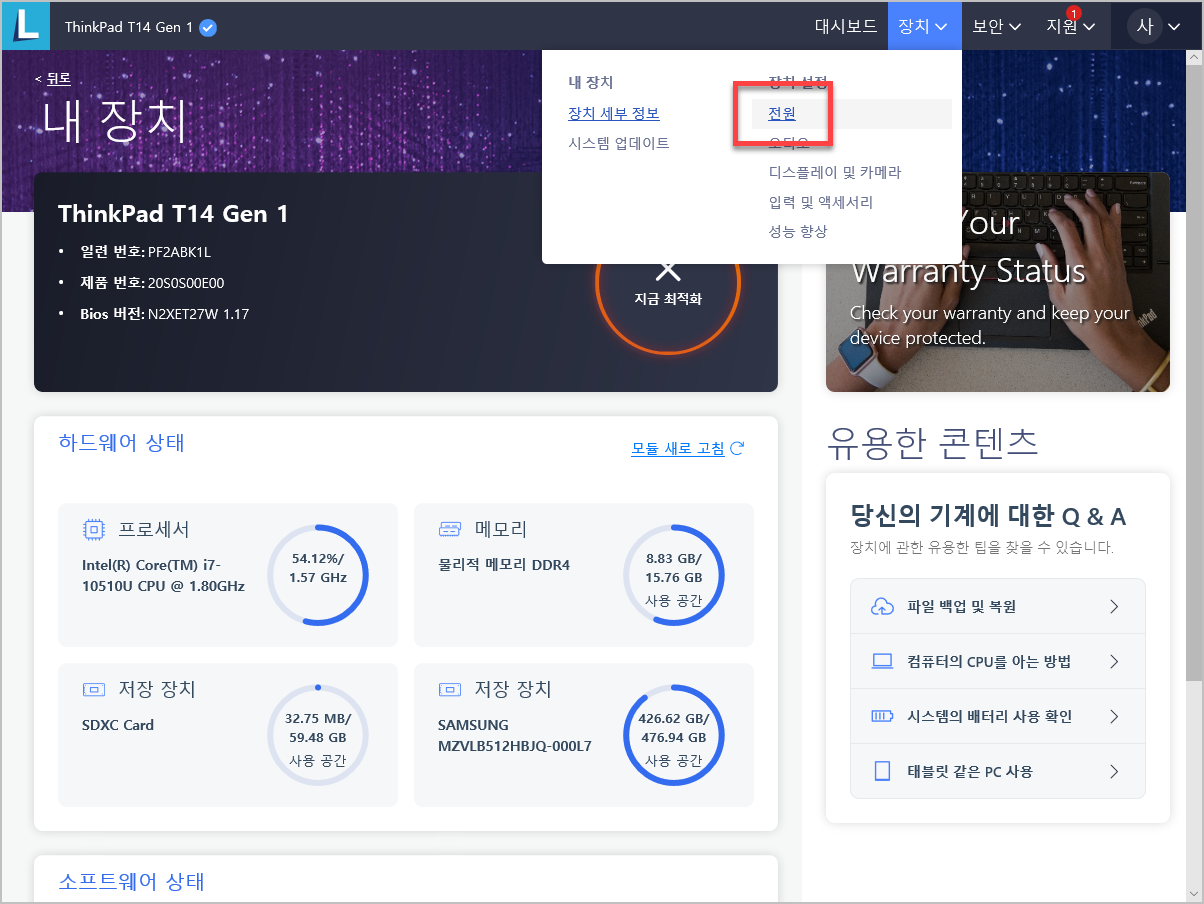
Task: Select 성능 향상 from the menu
Action: coord(798,231)
